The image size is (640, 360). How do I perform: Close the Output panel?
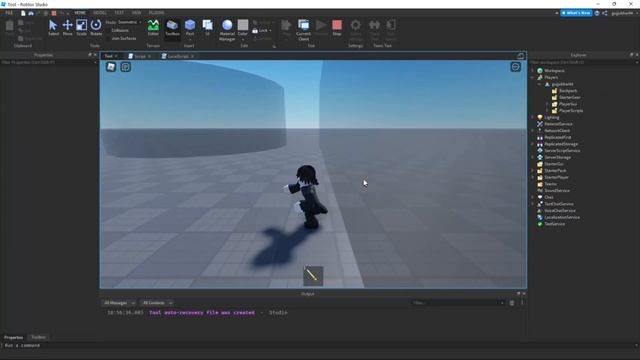tap(524, 294)
